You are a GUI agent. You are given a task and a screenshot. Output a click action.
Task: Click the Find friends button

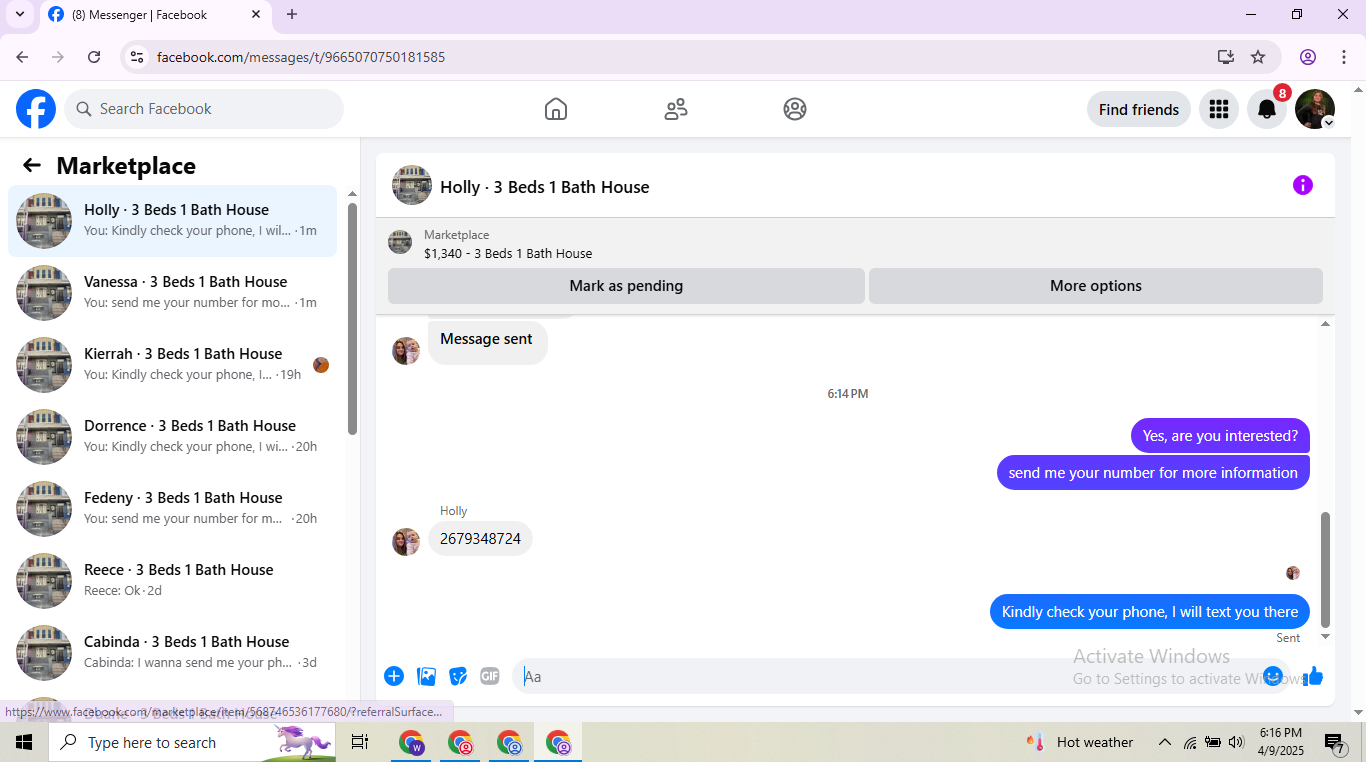pos(1139,109)
